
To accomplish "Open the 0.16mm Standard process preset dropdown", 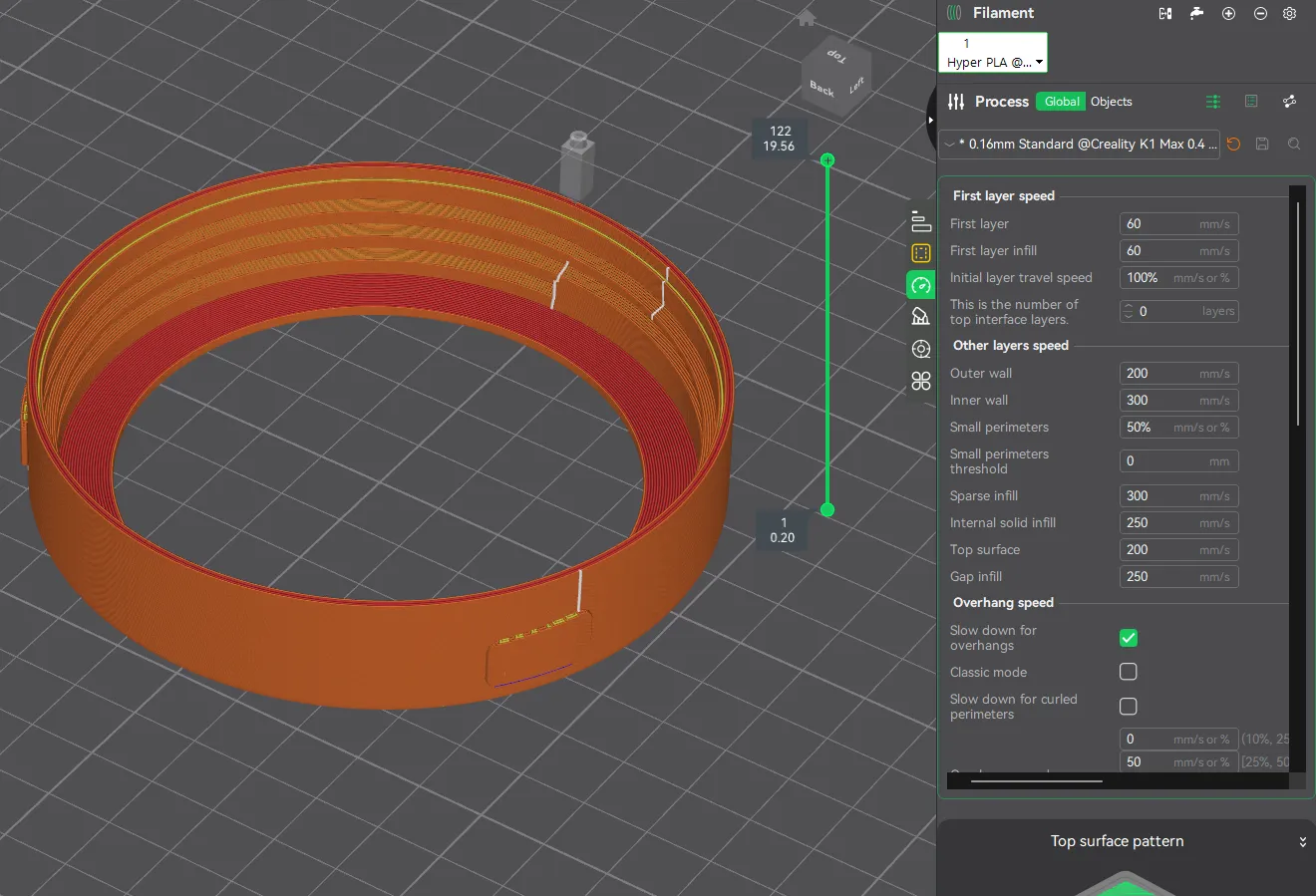I will (1081, 144).
